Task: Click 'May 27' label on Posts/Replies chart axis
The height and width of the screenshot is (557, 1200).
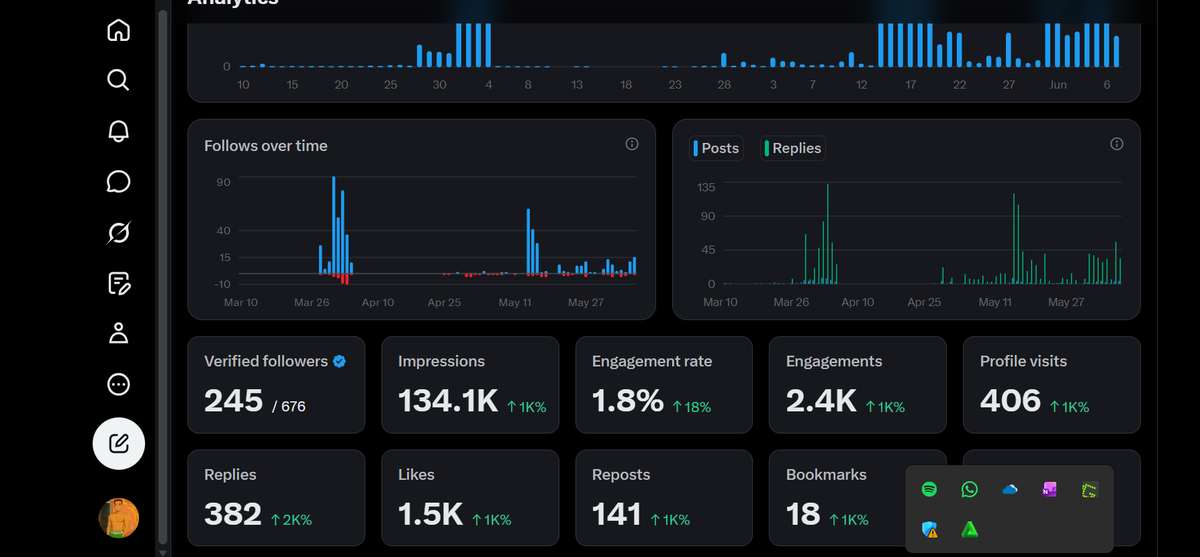Action: click(1066, 302)
